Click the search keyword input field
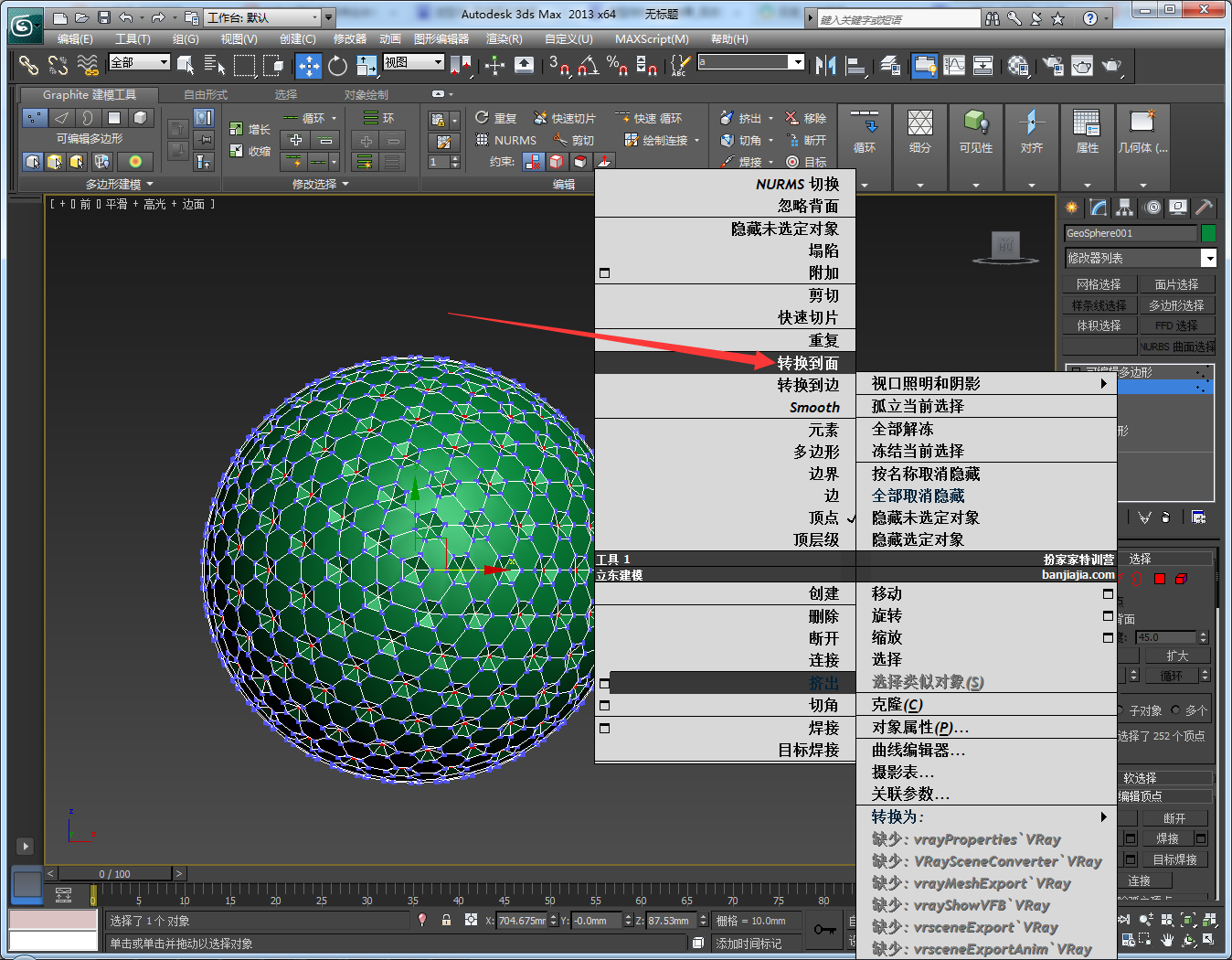This screenshot has width=1232, height=960. [x=898, y=19]
